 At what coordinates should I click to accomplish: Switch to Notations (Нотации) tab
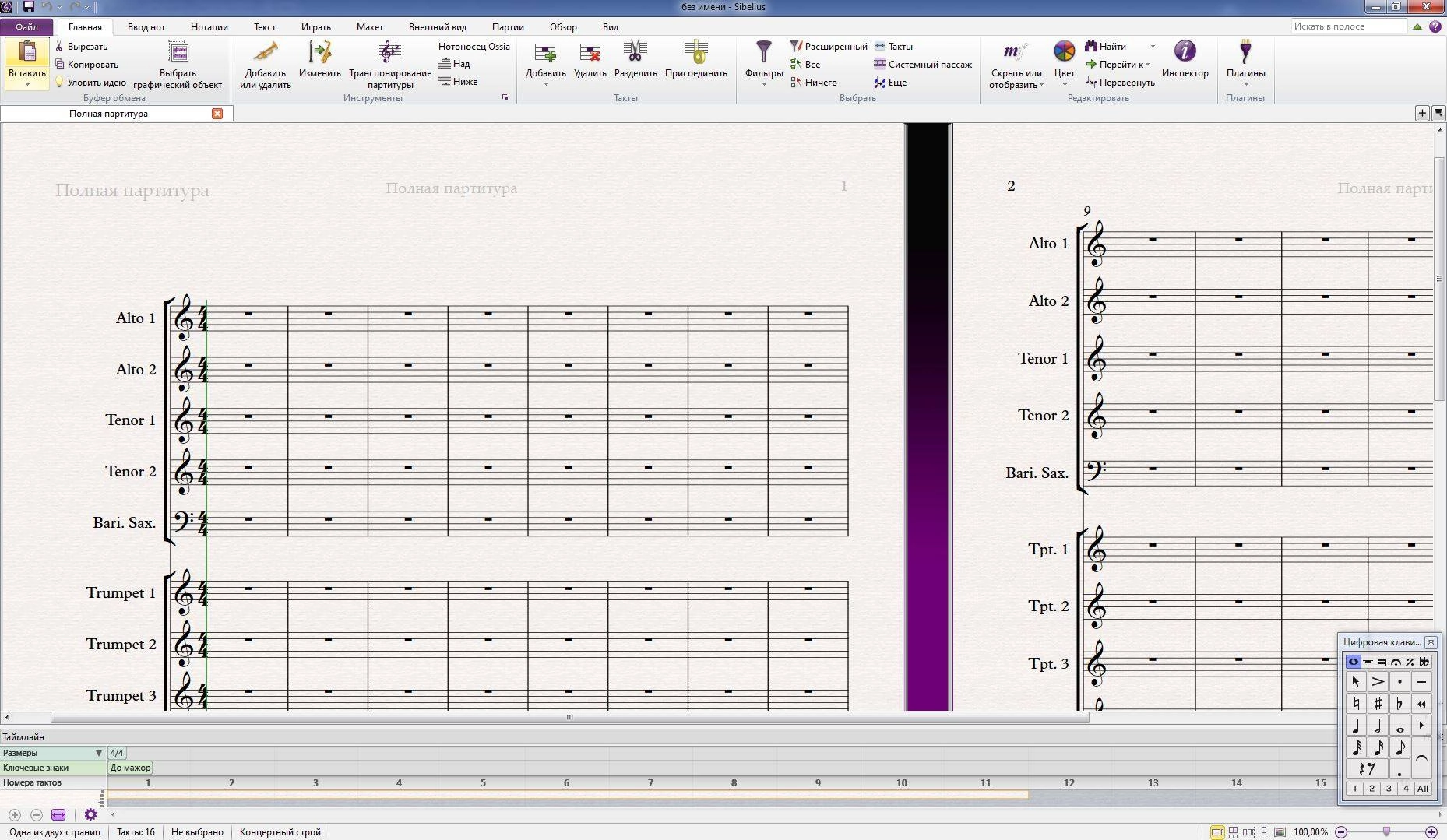[209, 26]
